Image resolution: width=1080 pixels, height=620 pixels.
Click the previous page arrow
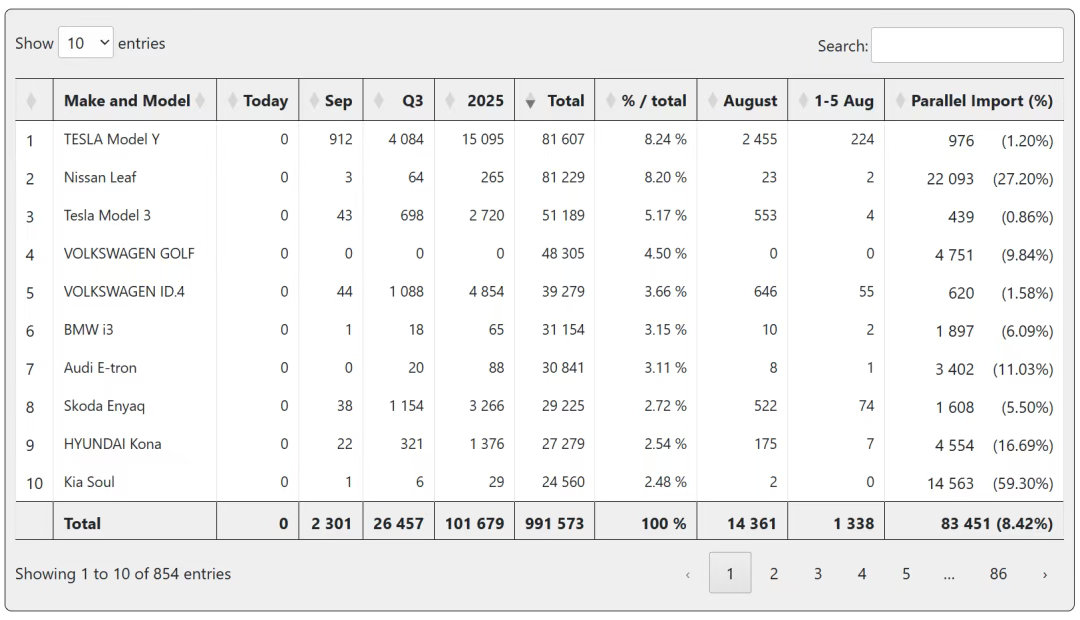coord(687,574)
